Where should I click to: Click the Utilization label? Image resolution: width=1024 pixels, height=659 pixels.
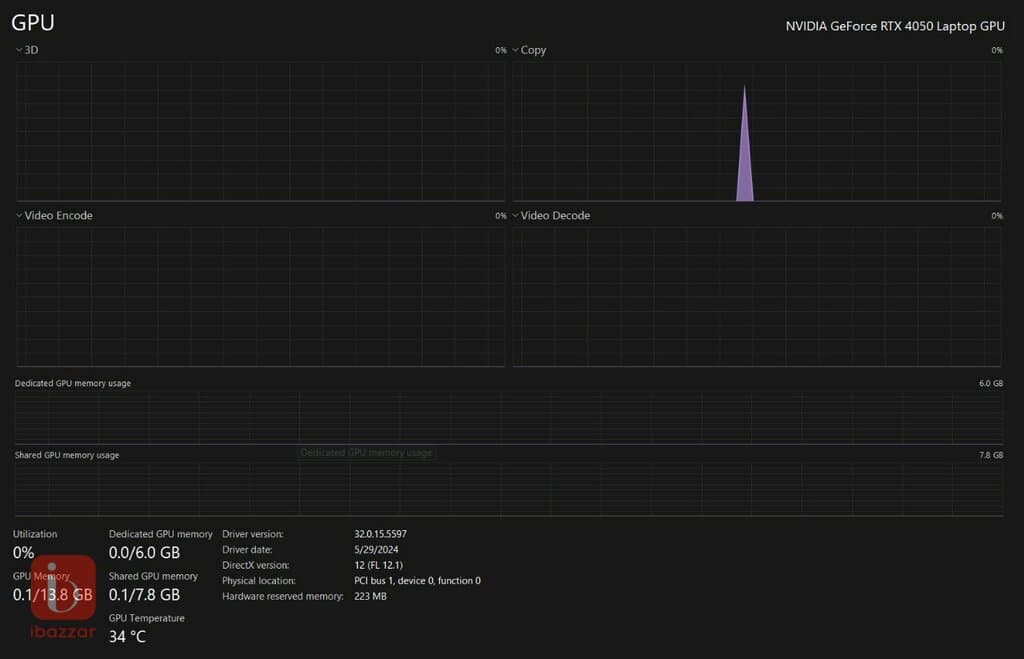pyautogui.click(x=35, y=534)
